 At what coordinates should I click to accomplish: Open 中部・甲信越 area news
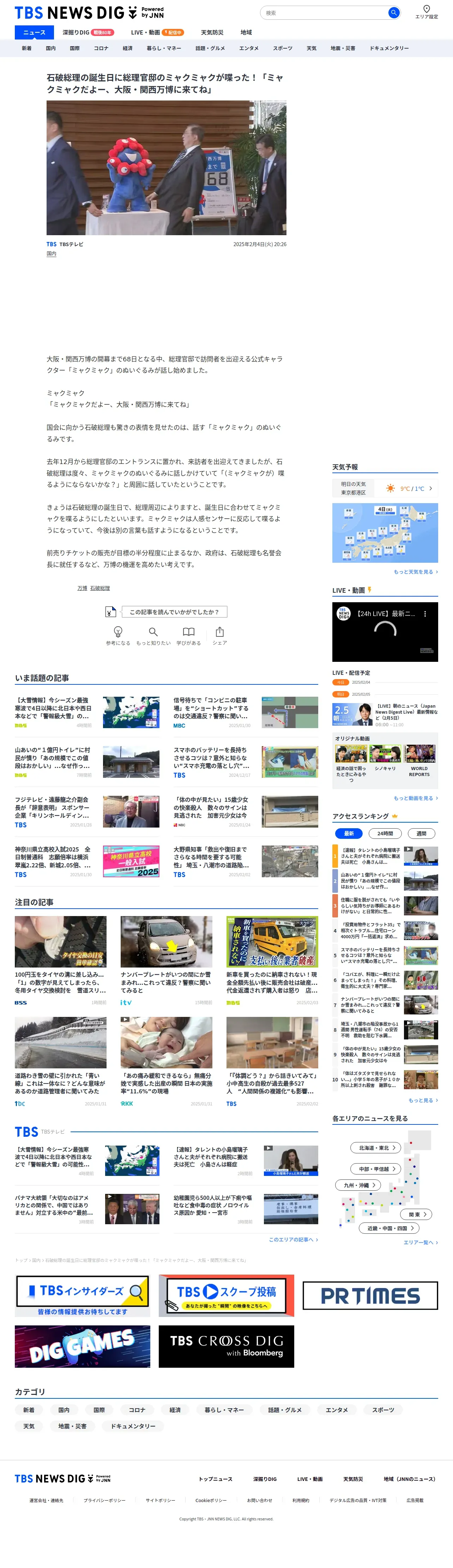pos(375,1169)
